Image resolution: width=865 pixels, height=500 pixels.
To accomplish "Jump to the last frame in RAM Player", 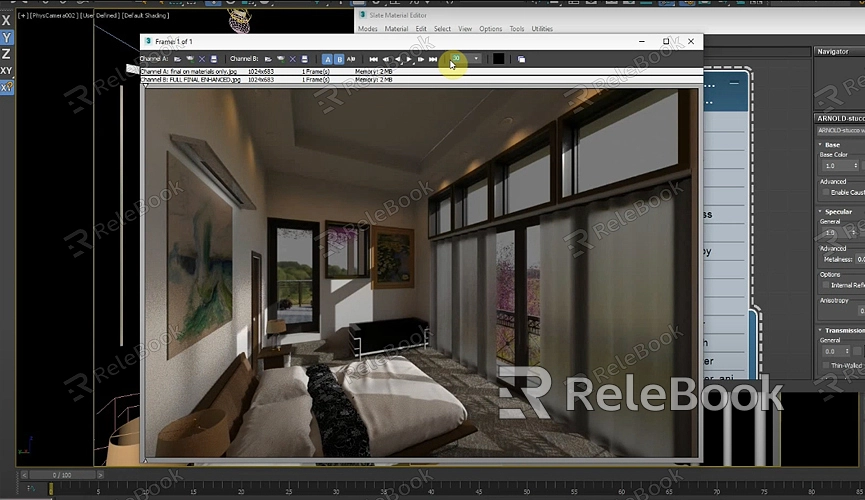I will pyautogui.click(x=433, y=59).
